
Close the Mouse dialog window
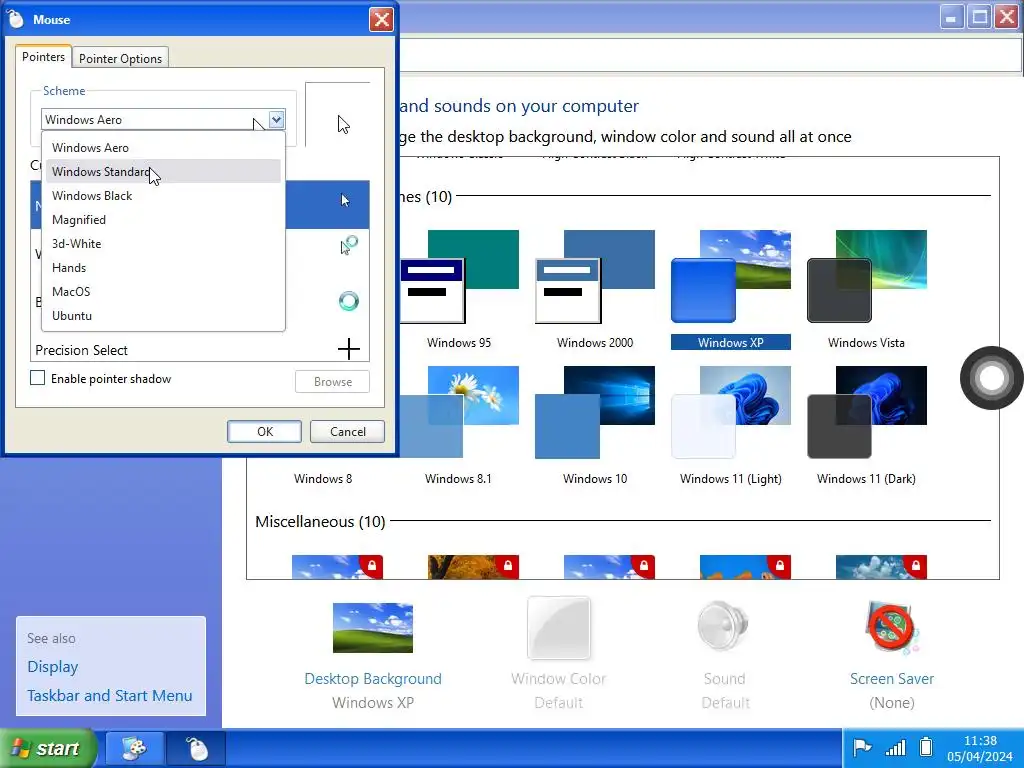[x=381, y=19]
